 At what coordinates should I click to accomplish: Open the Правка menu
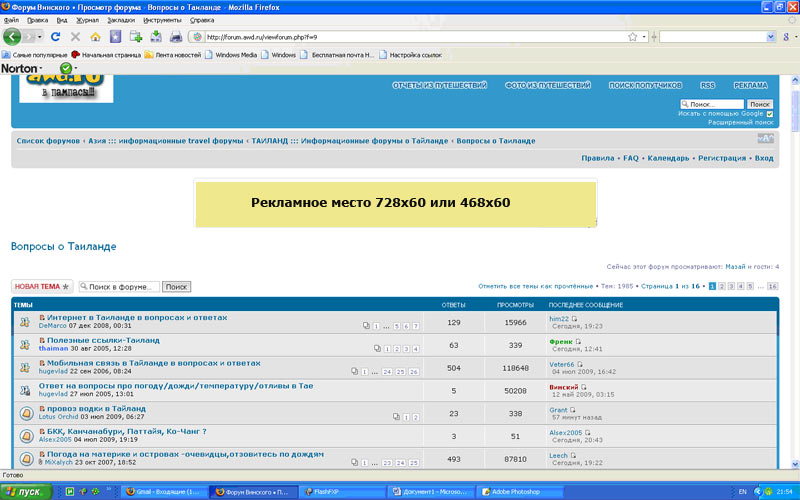click(38, 20)
